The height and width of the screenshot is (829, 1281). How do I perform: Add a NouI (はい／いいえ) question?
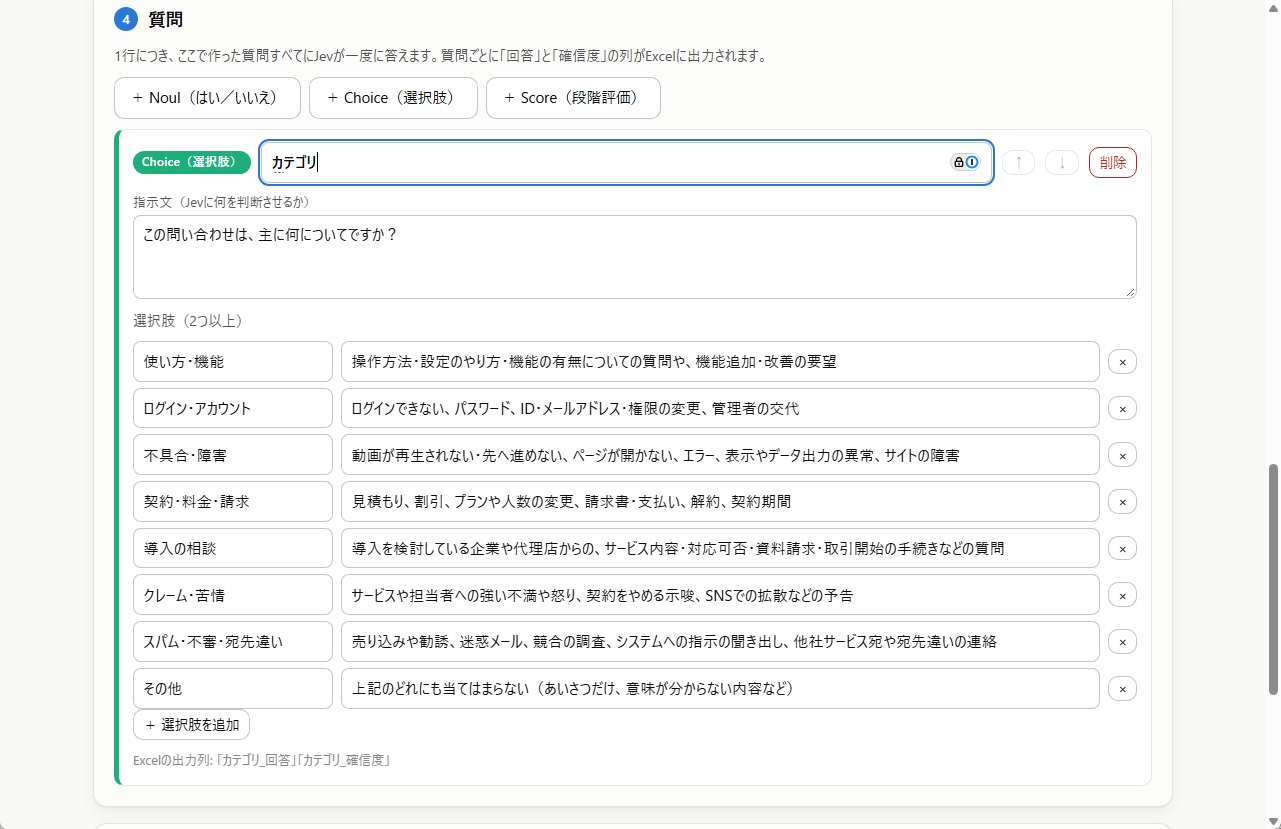pyautogui.click(x=207, y=98)
